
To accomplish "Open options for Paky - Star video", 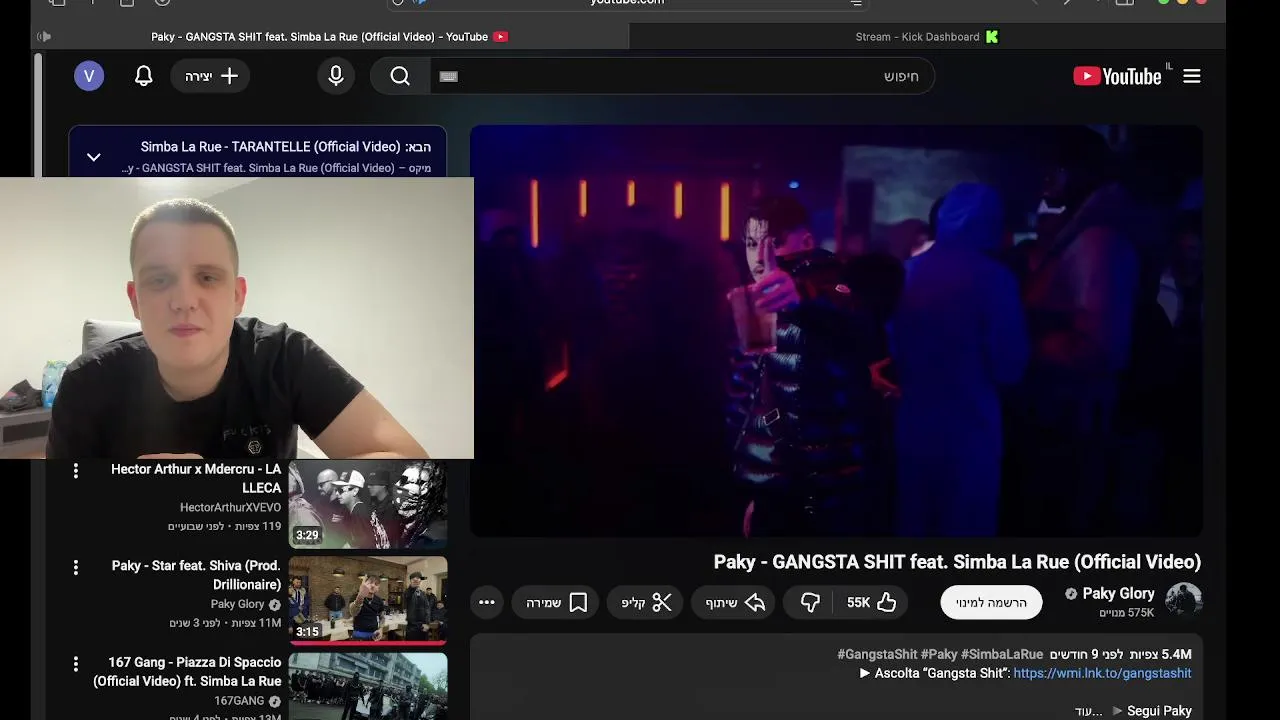I will tap(75, 567).
